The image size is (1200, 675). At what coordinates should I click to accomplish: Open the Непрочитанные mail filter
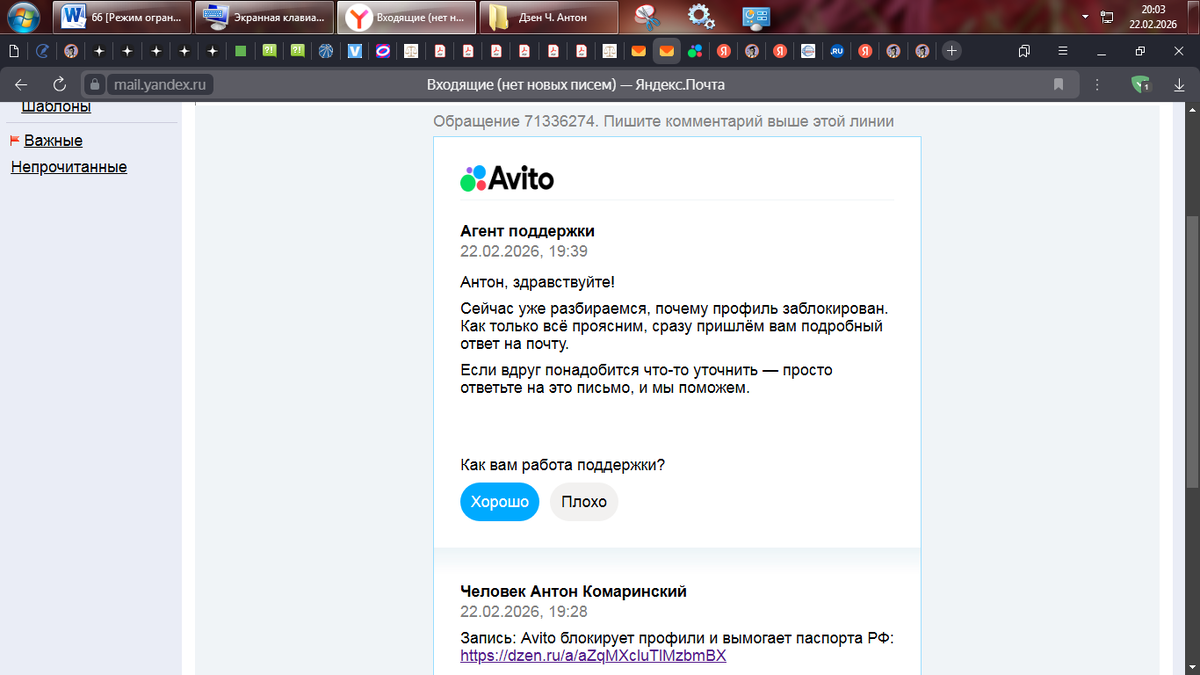point(69,167)
